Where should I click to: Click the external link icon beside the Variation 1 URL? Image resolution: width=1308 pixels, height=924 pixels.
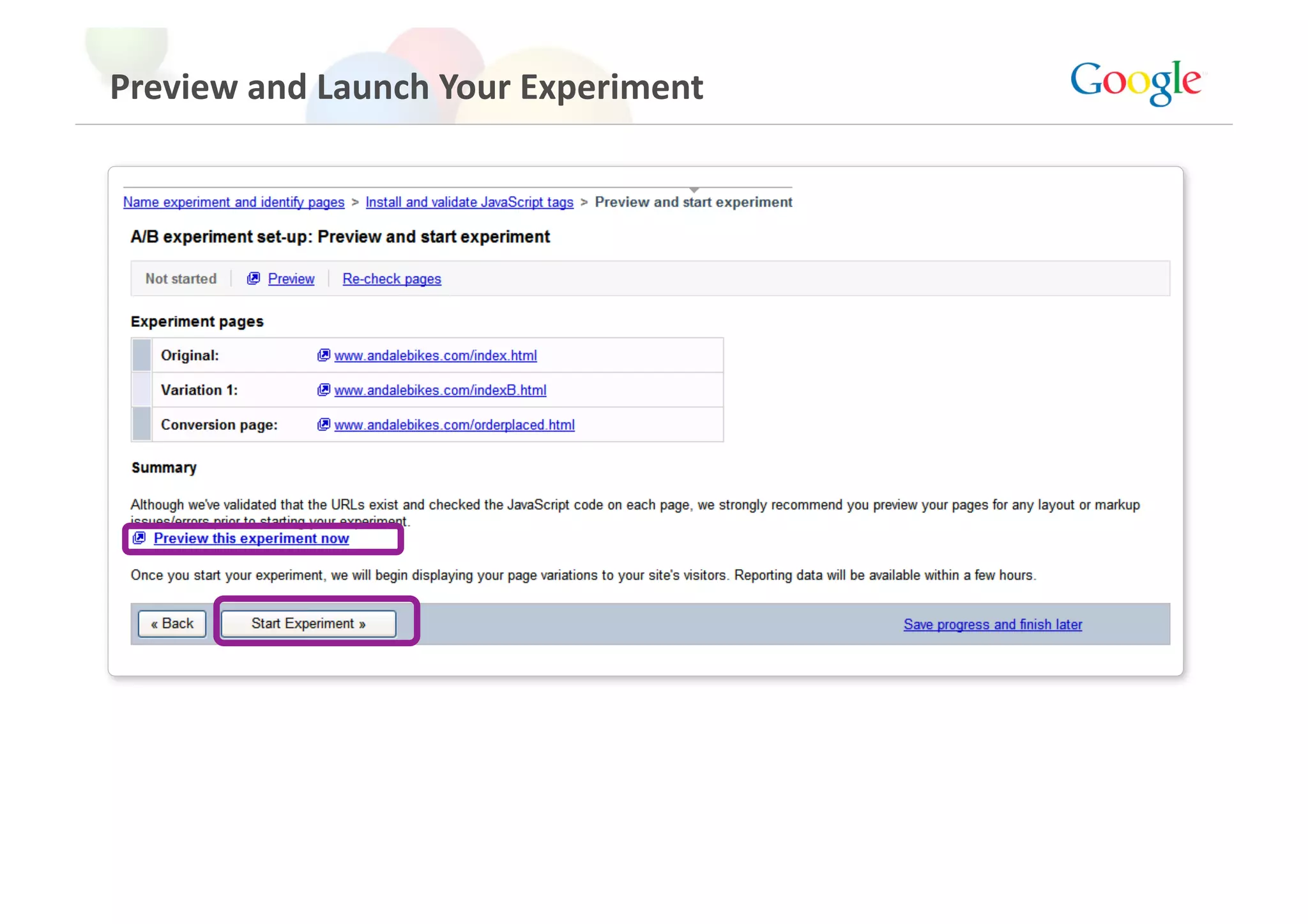click(x=324, y=390)
